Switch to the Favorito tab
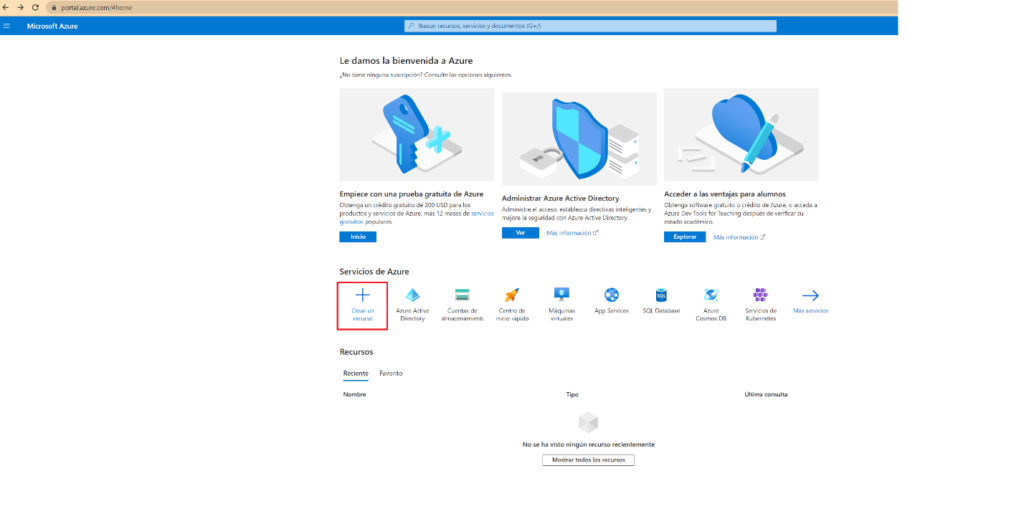 pos(391,373)
